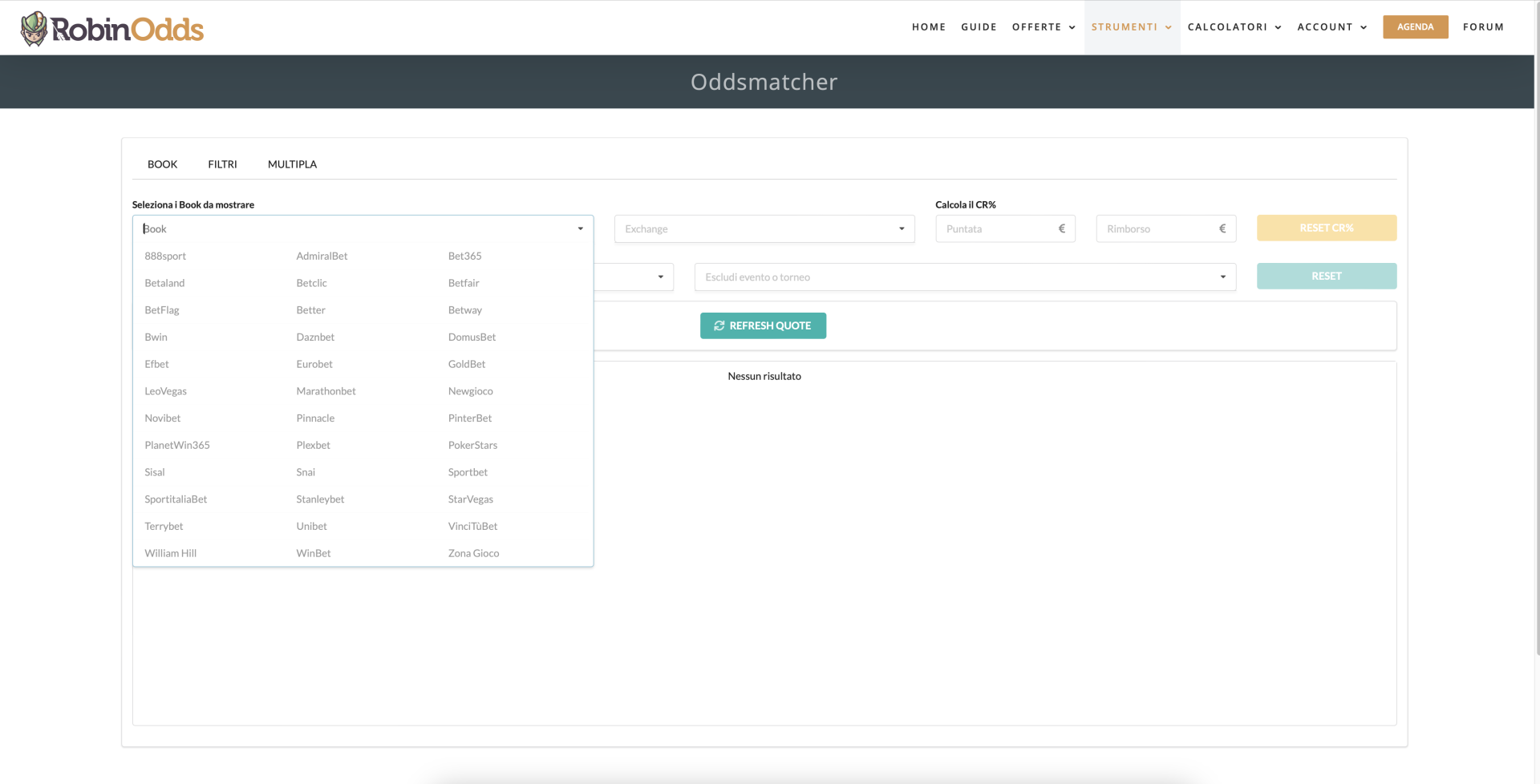Collapse the Book dropdown arrow
The image size is (1540, 784).
581,228
